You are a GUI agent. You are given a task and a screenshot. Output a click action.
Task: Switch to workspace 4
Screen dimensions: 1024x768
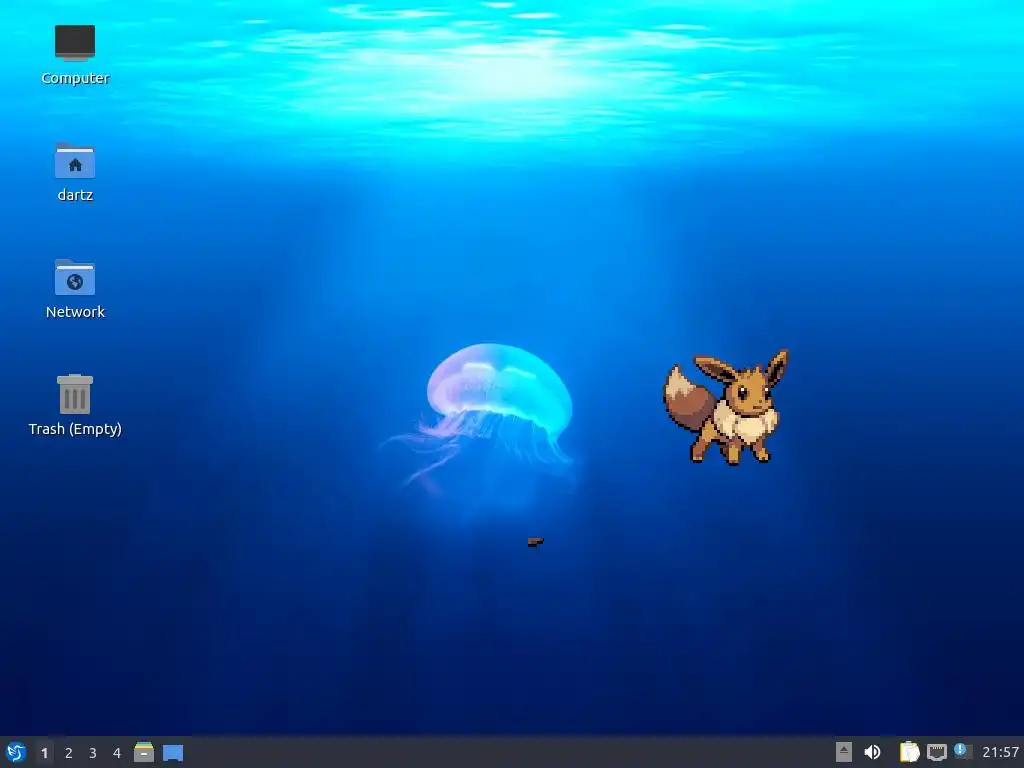[x=117, y=753]
